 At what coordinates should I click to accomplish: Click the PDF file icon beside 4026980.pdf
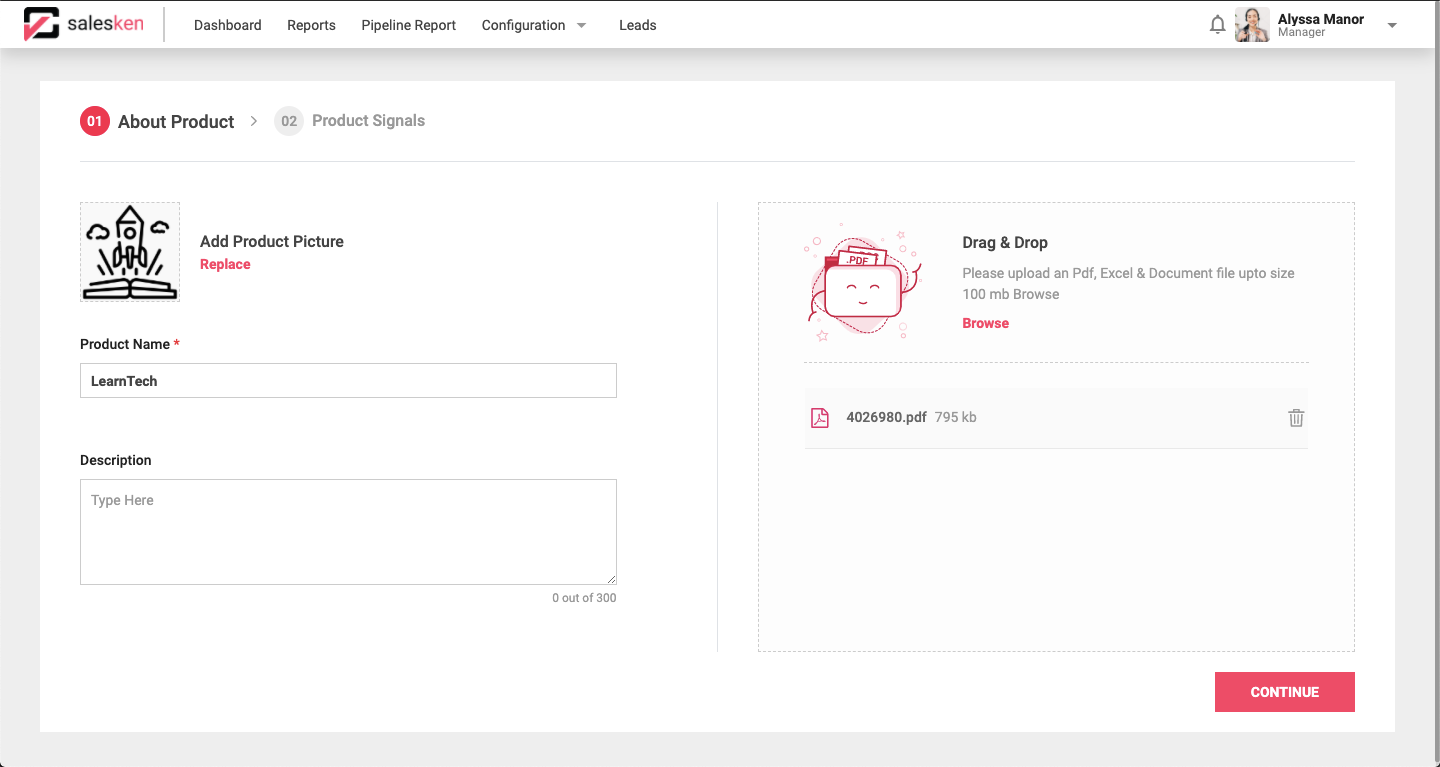(819, 418)
